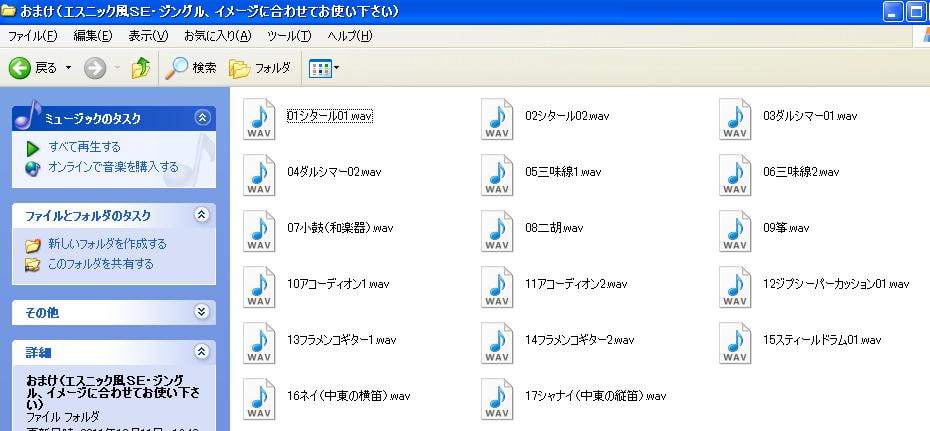Click the share folder icon in tasks

33,264
